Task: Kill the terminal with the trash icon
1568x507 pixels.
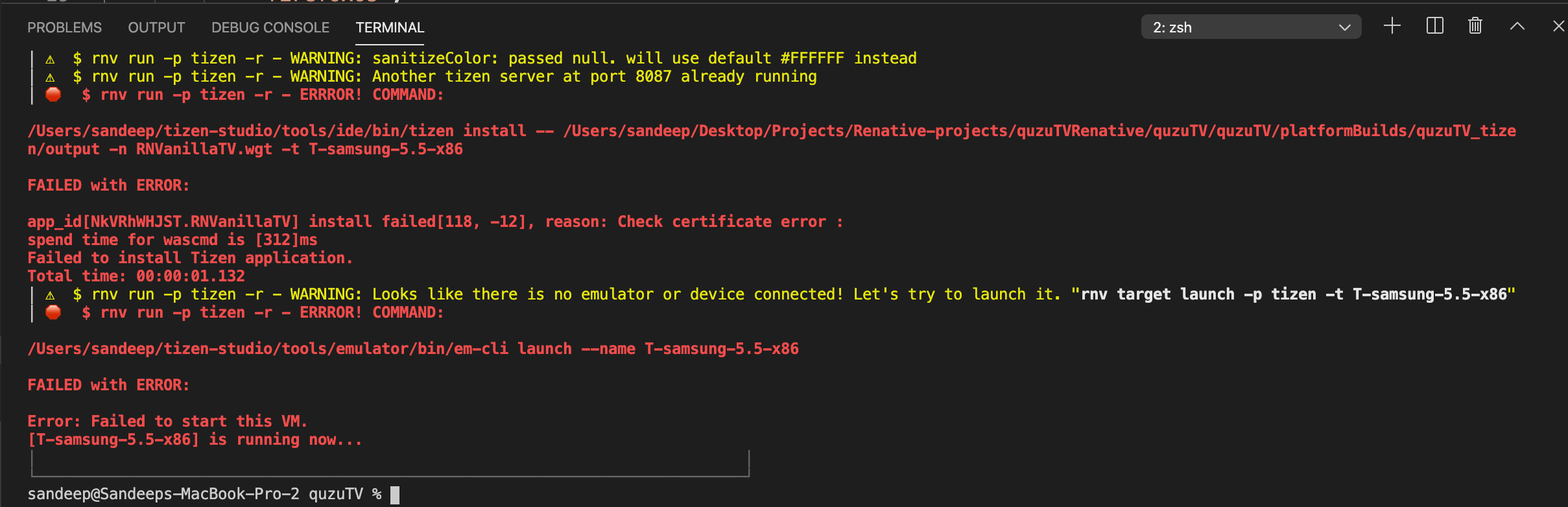Action: pos(1475,26)
